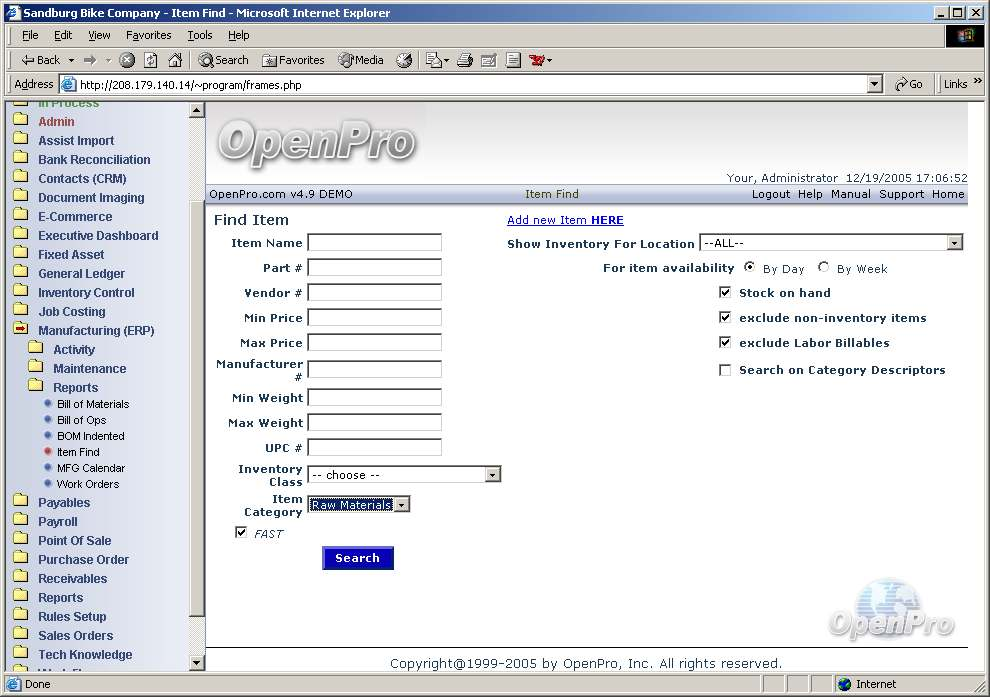Screen dimensions: 990x697
Task: Open the History toolbar icon
Action: click(x=404, y=60)
